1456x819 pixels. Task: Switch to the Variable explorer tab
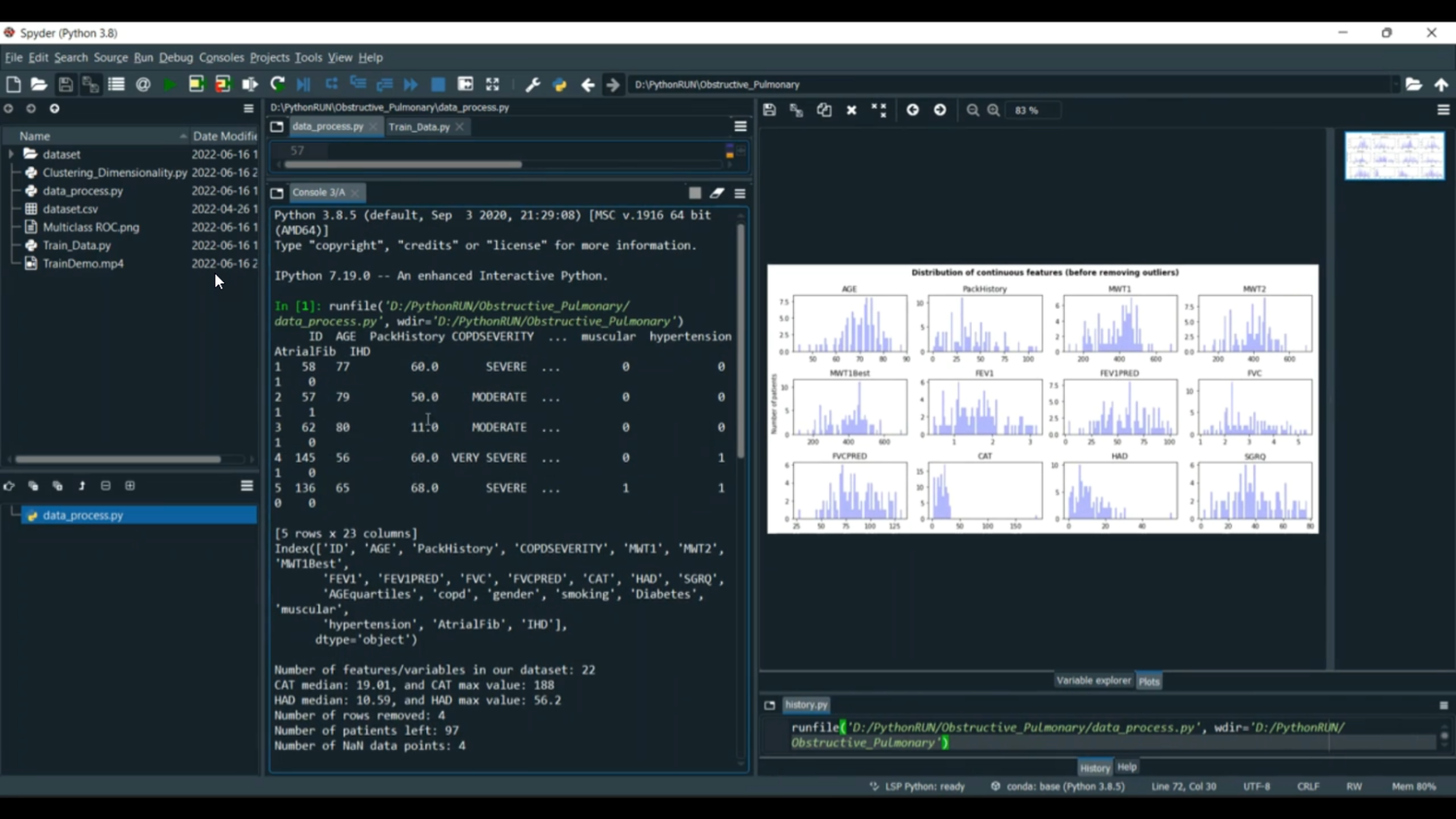click(1094, 680)
